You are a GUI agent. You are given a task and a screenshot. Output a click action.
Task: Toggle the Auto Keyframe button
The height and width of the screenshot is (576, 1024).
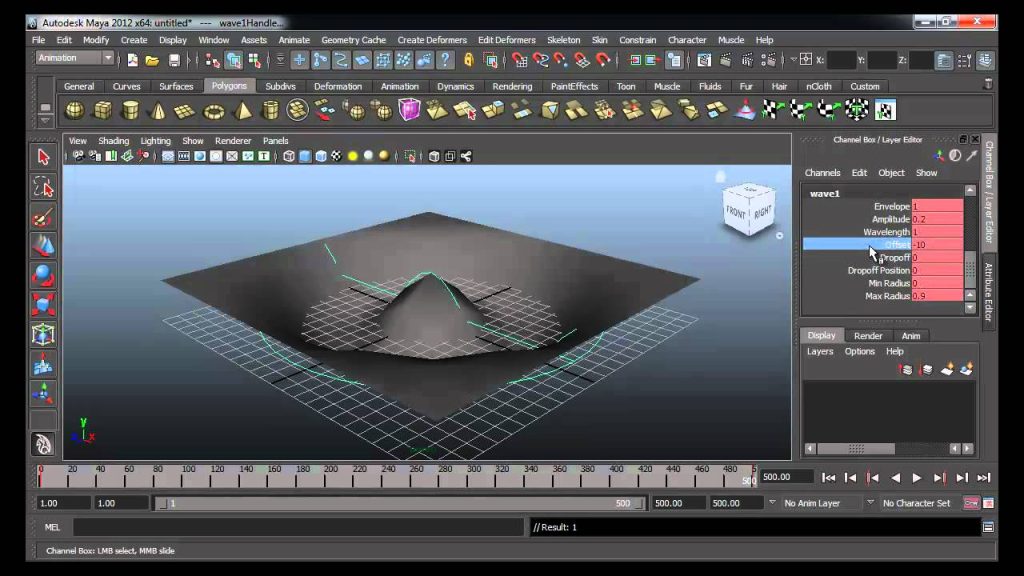971,503
